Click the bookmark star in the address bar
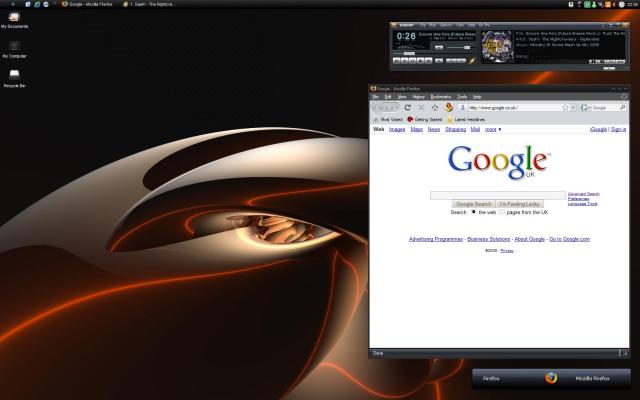 click(x=564, y=107)
